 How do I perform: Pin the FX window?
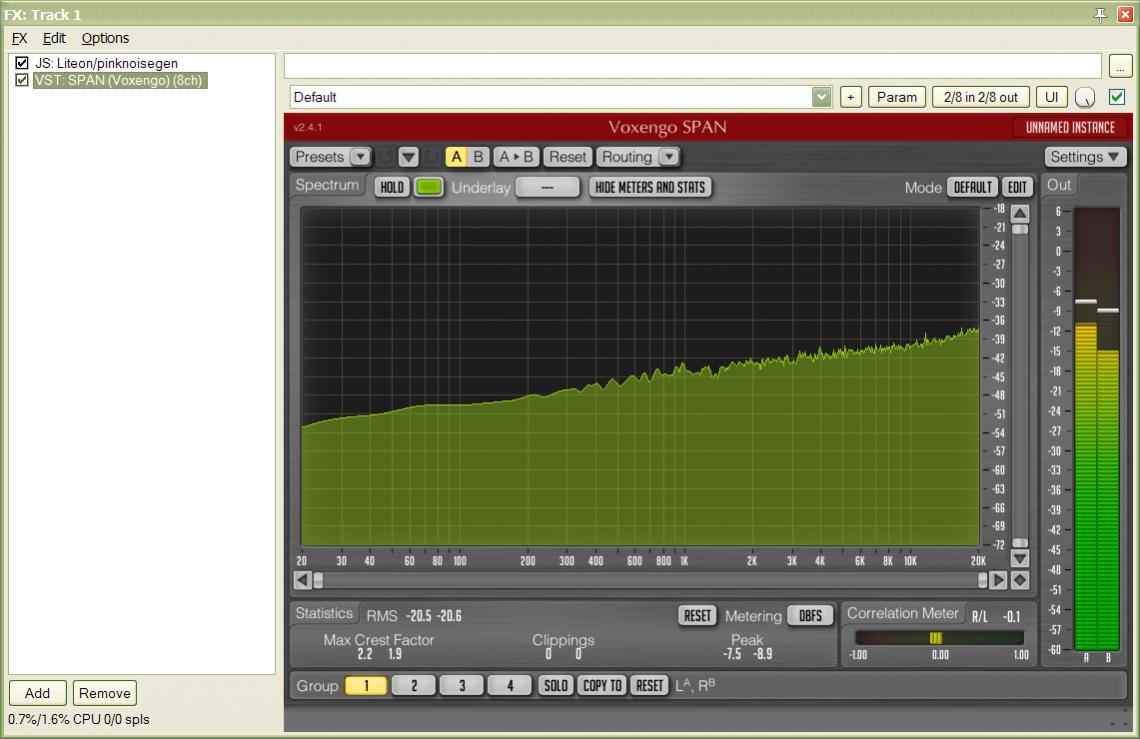coord(1101,14)
